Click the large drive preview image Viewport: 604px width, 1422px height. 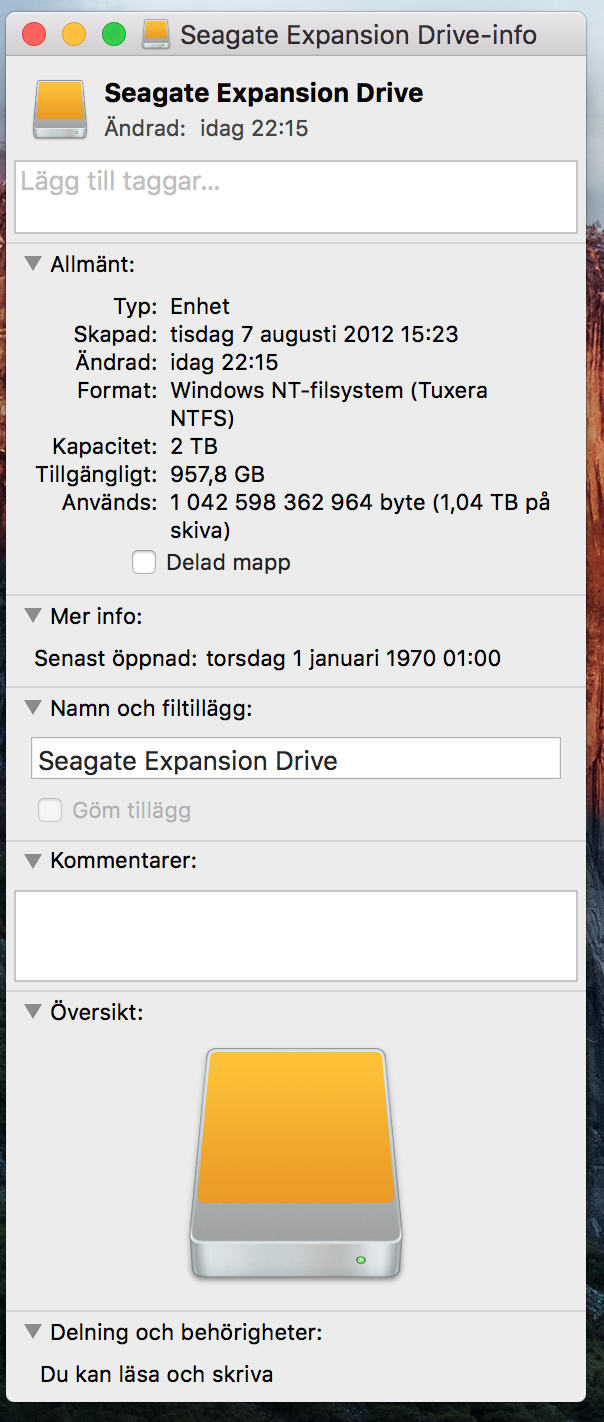click(295, 1163)
